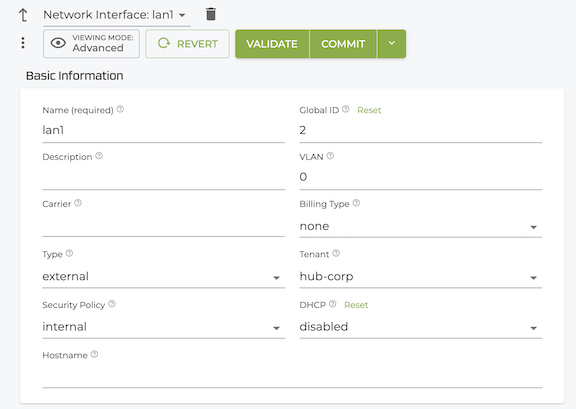
Task: Open the DHCP dropdown showing disabled
Action: (x=421, y=327)
